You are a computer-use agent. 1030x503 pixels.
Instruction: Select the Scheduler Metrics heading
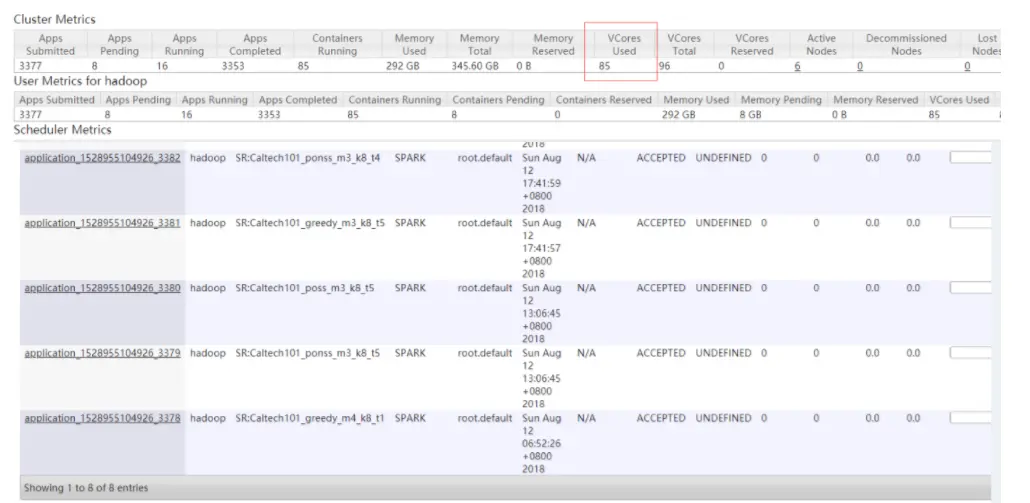click(62, 130)
